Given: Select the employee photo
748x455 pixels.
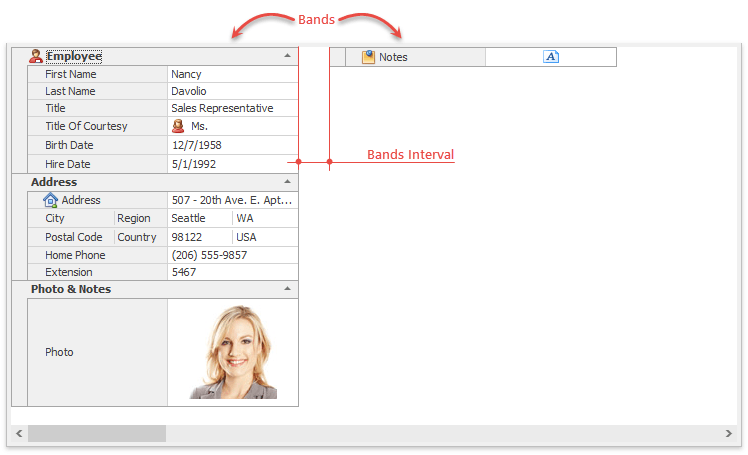Looking at the screenshot, I should click(x=233, y=352).
